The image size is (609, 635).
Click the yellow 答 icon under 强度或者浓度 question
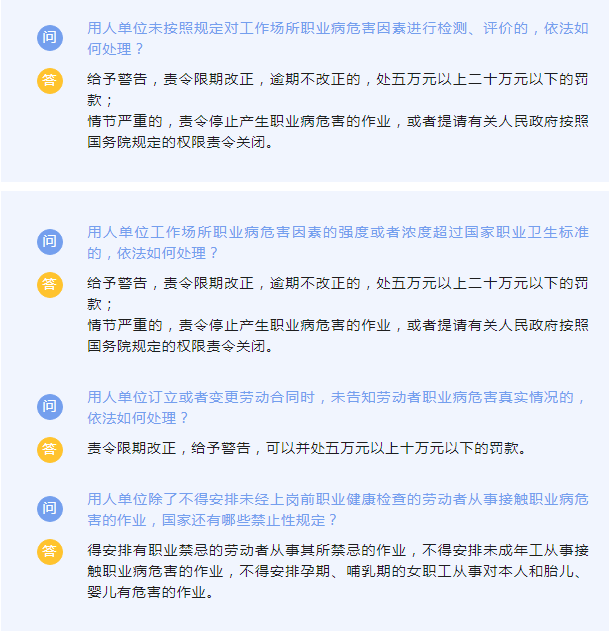[50, 285]
